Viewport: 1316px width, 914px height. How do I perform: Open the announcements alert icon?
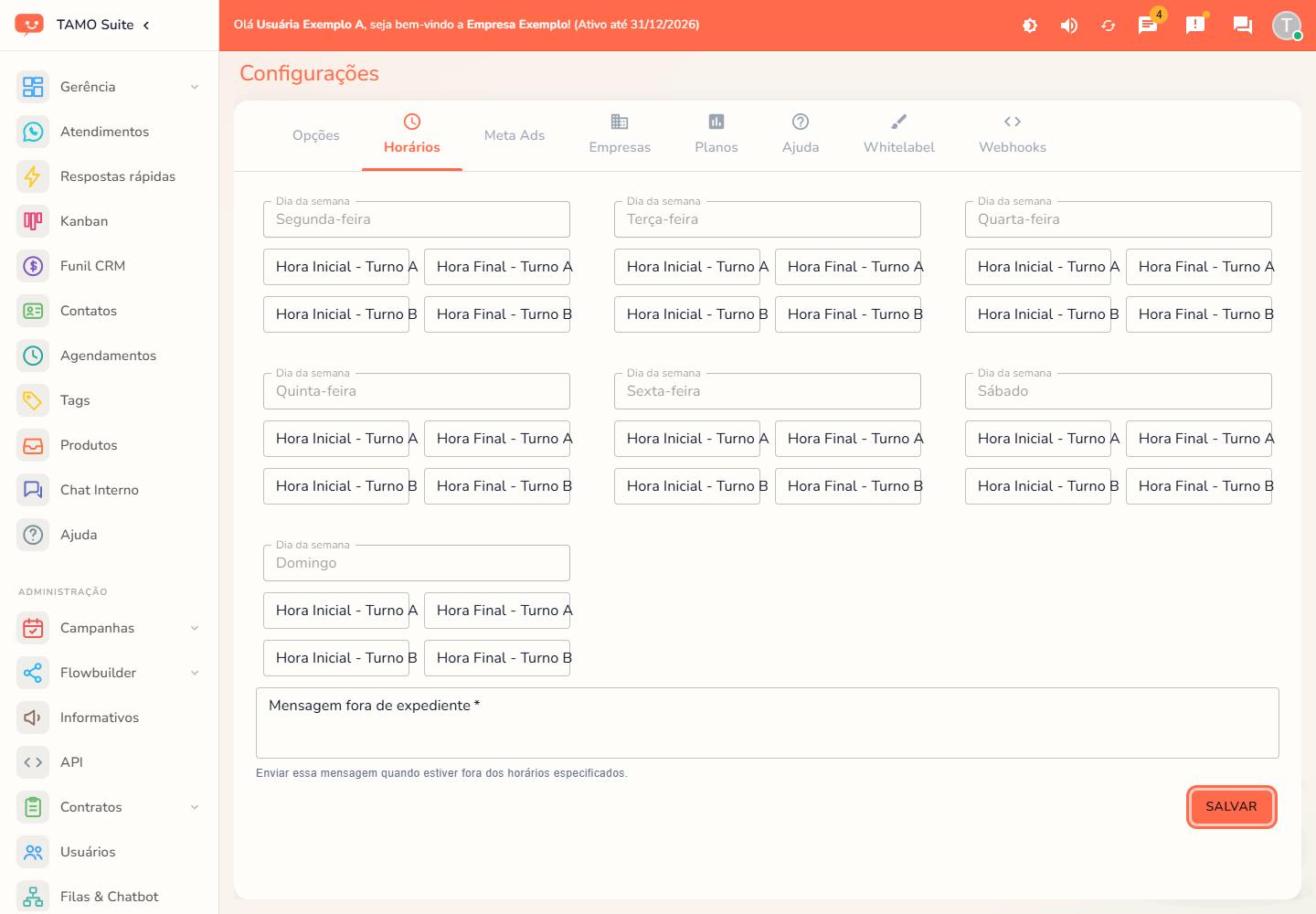[1195, 26]
